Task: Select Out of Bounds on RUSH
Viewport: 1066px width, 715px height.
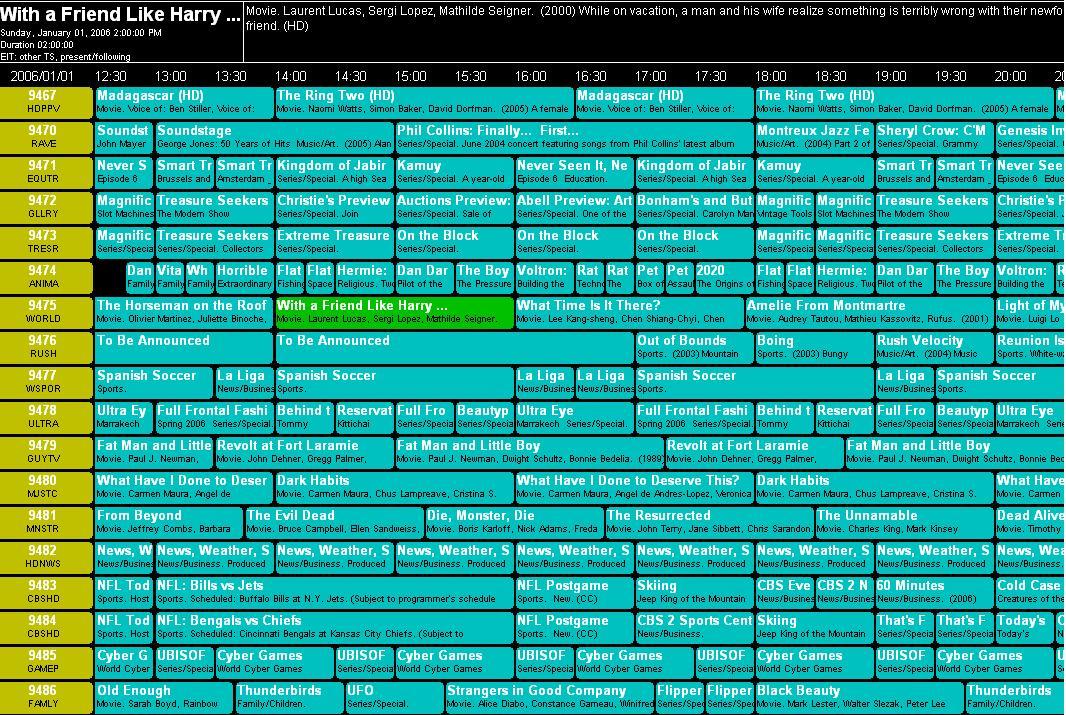Action: [694, 347]
